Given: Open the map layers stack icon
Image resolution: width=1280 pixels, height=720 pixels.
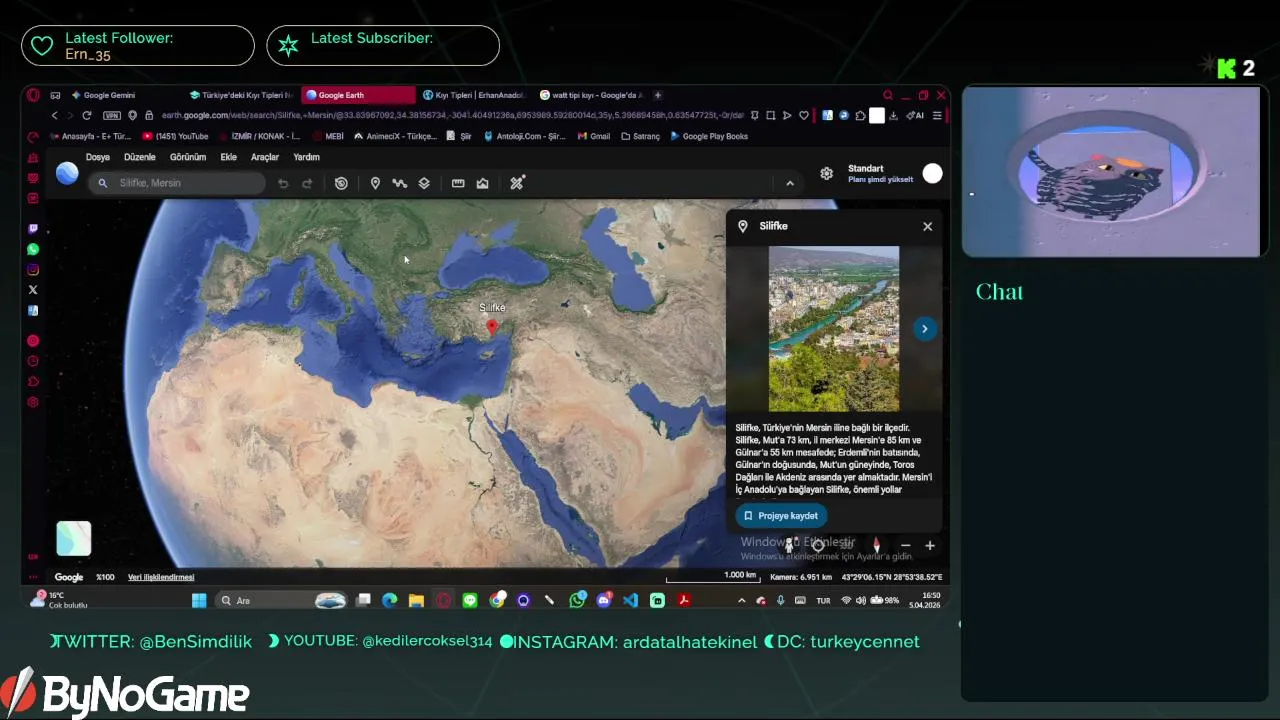Looking at the screenshot, I should (424, 183).
